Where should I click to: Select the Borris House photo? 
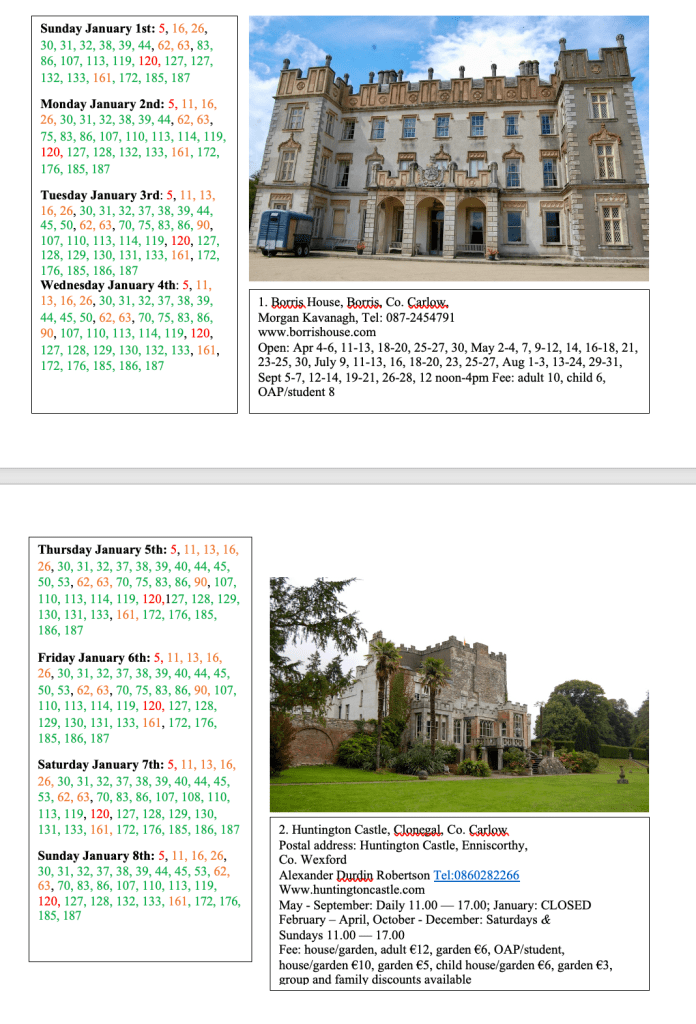pyautogui.click(x=448, y=148)
